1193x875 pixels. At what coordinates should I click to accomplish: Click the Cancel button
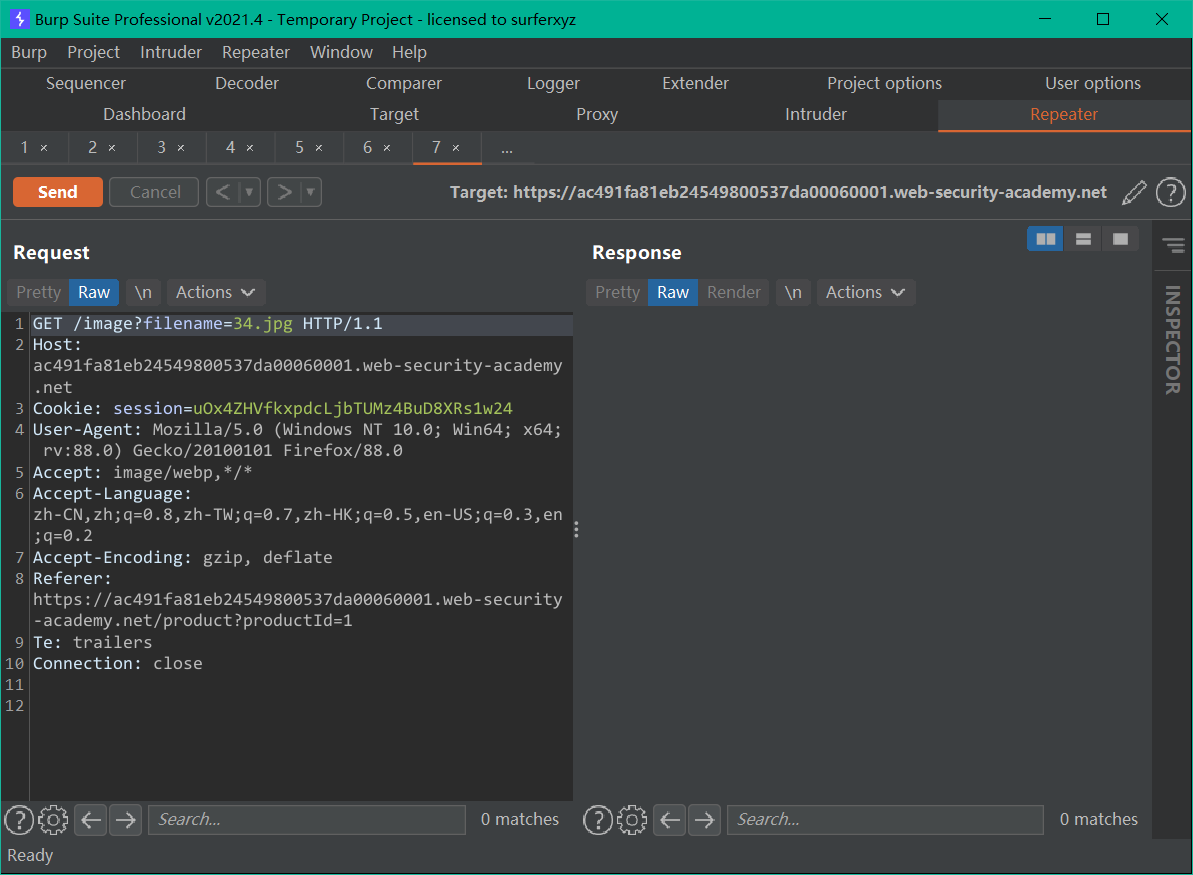[154, 192]
